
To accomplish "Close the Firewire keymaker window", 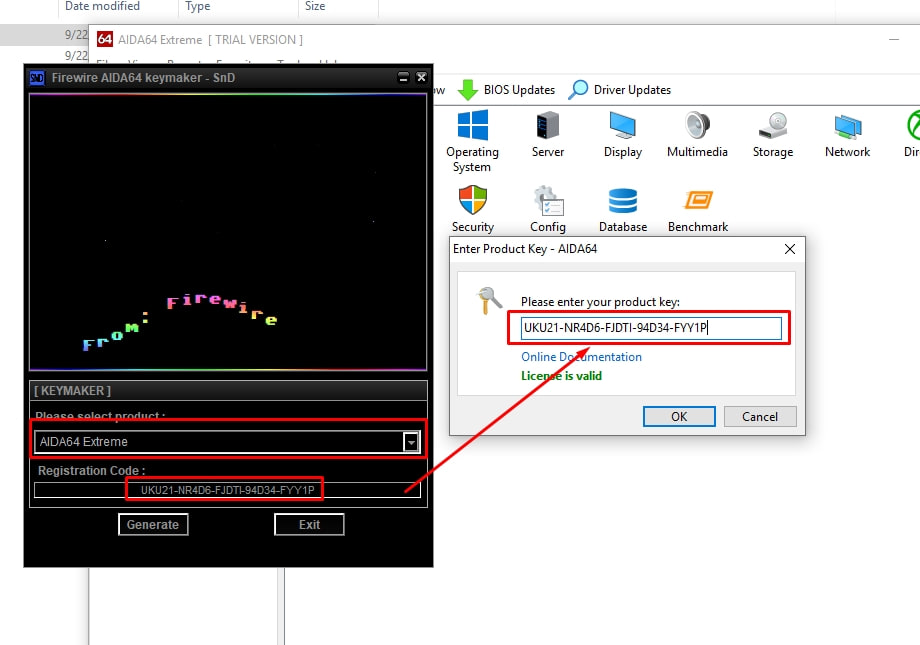I will point(421,77).
